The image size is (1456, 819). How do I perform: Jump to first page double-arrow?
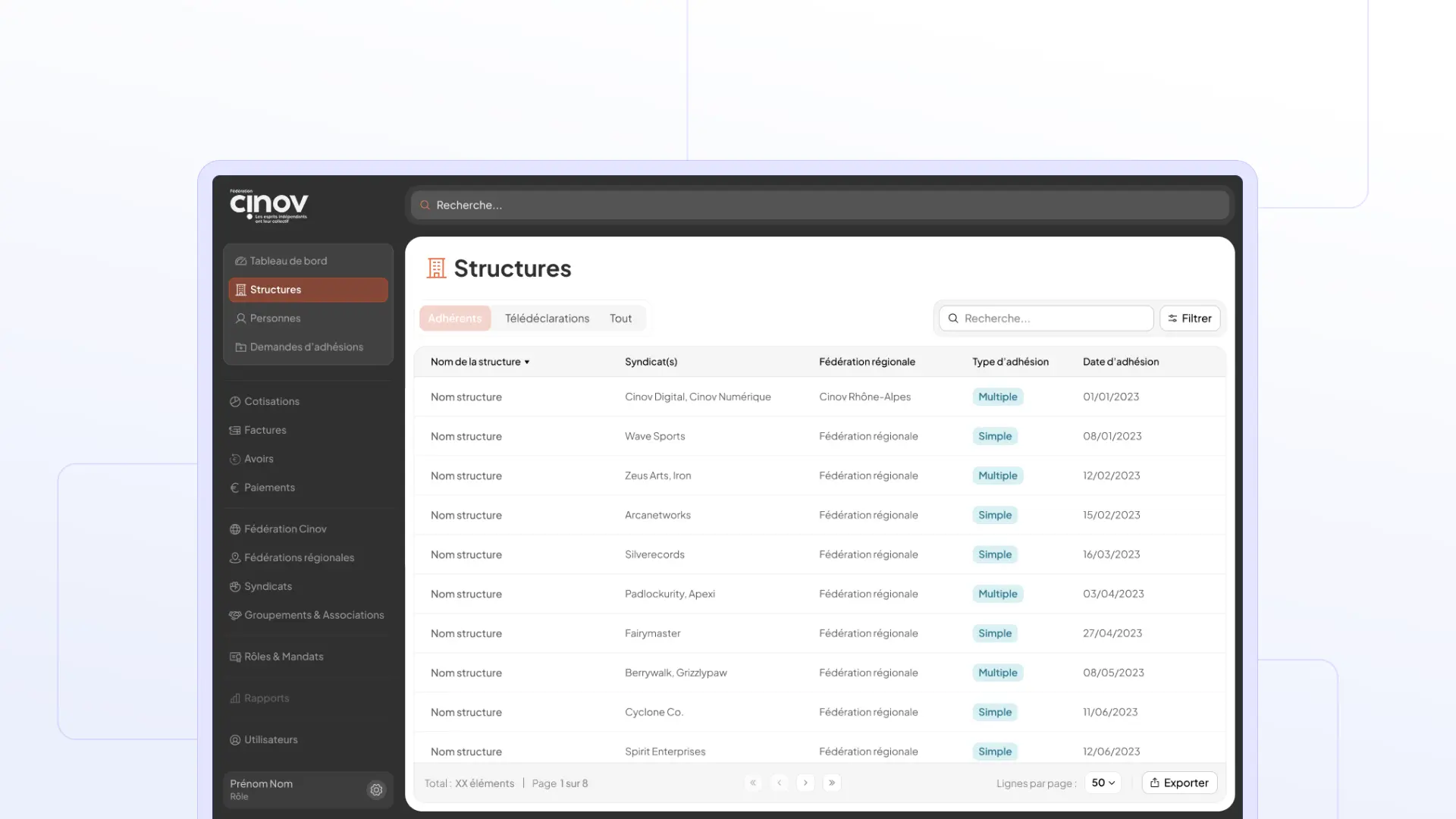coord(753,783)
